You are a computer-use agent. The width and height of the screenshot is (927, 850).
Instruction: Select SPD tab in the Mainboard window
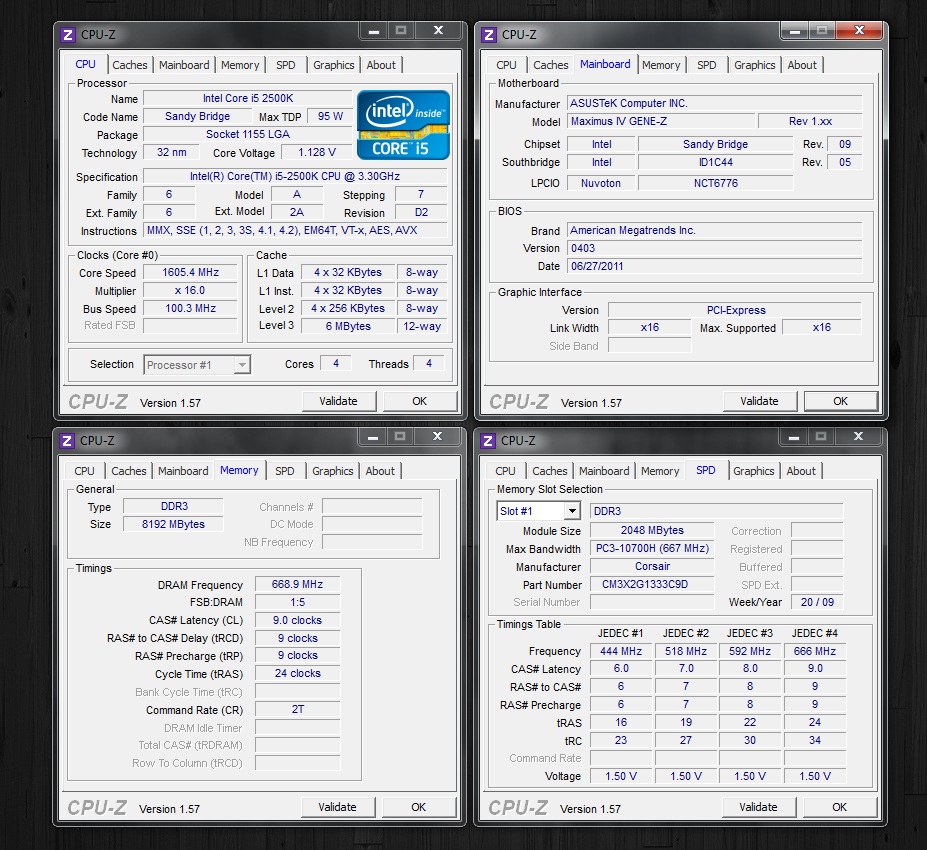click(706, 65)
